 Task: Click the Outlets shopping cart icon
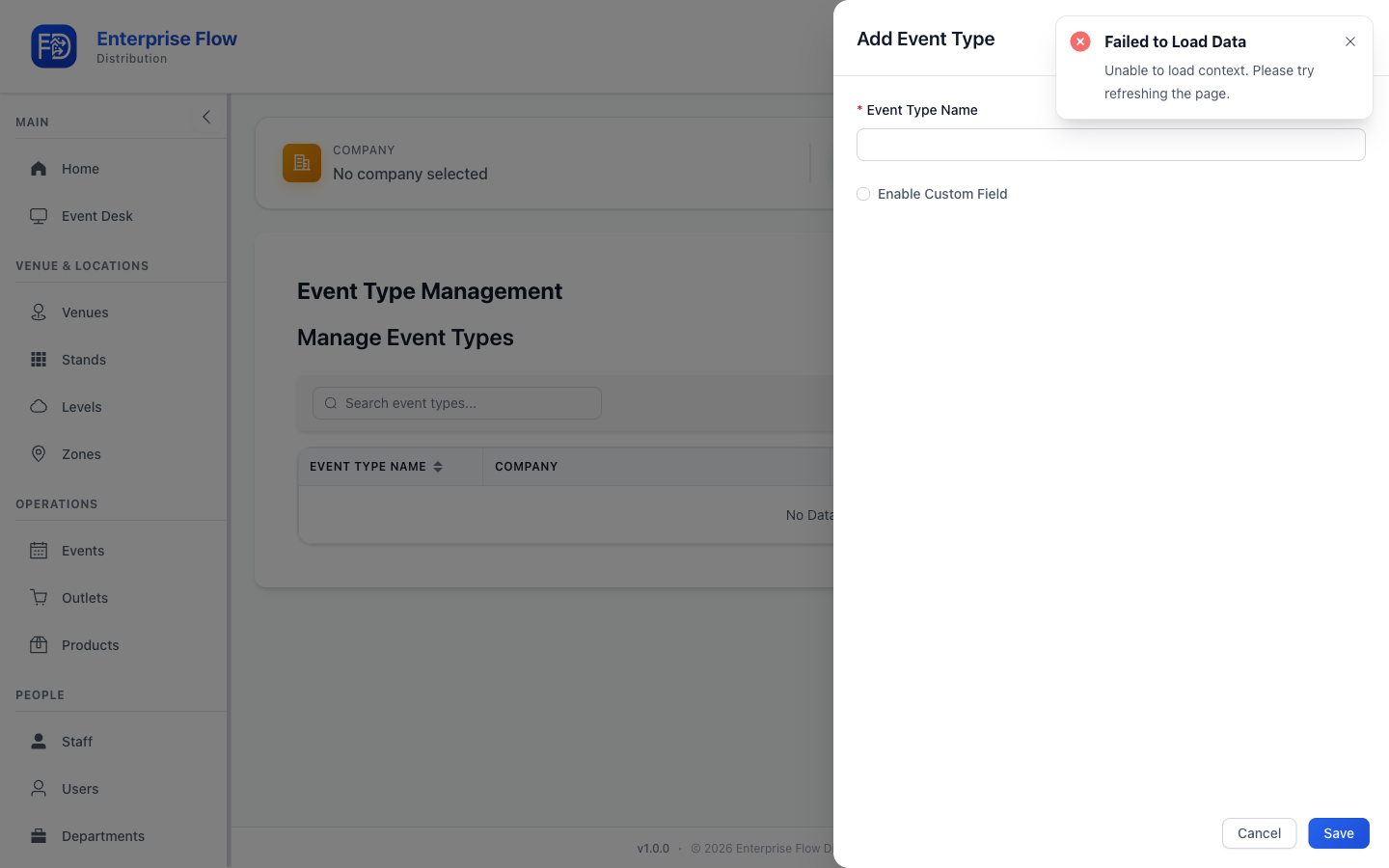pyautogui.click(x=39, y=598)
